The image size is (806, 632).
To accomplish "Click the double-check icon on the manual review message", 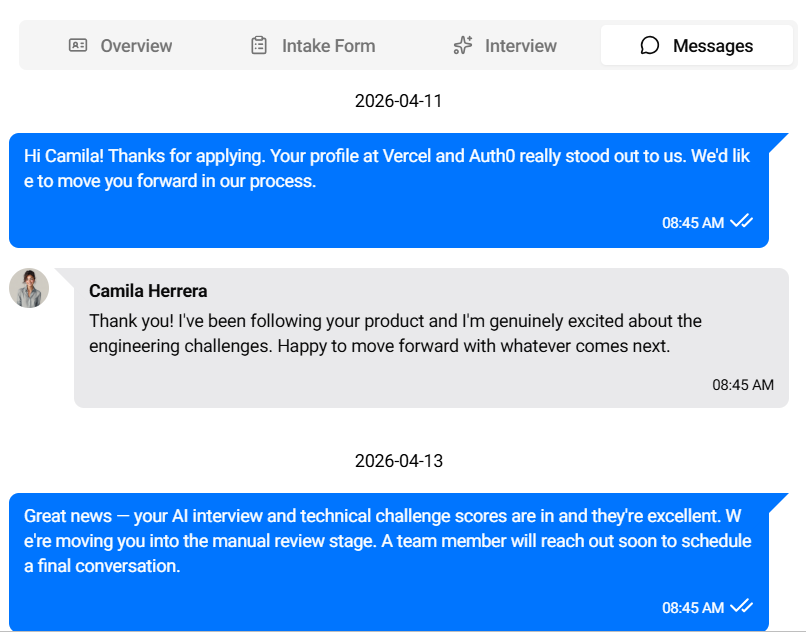I will 741,607.
